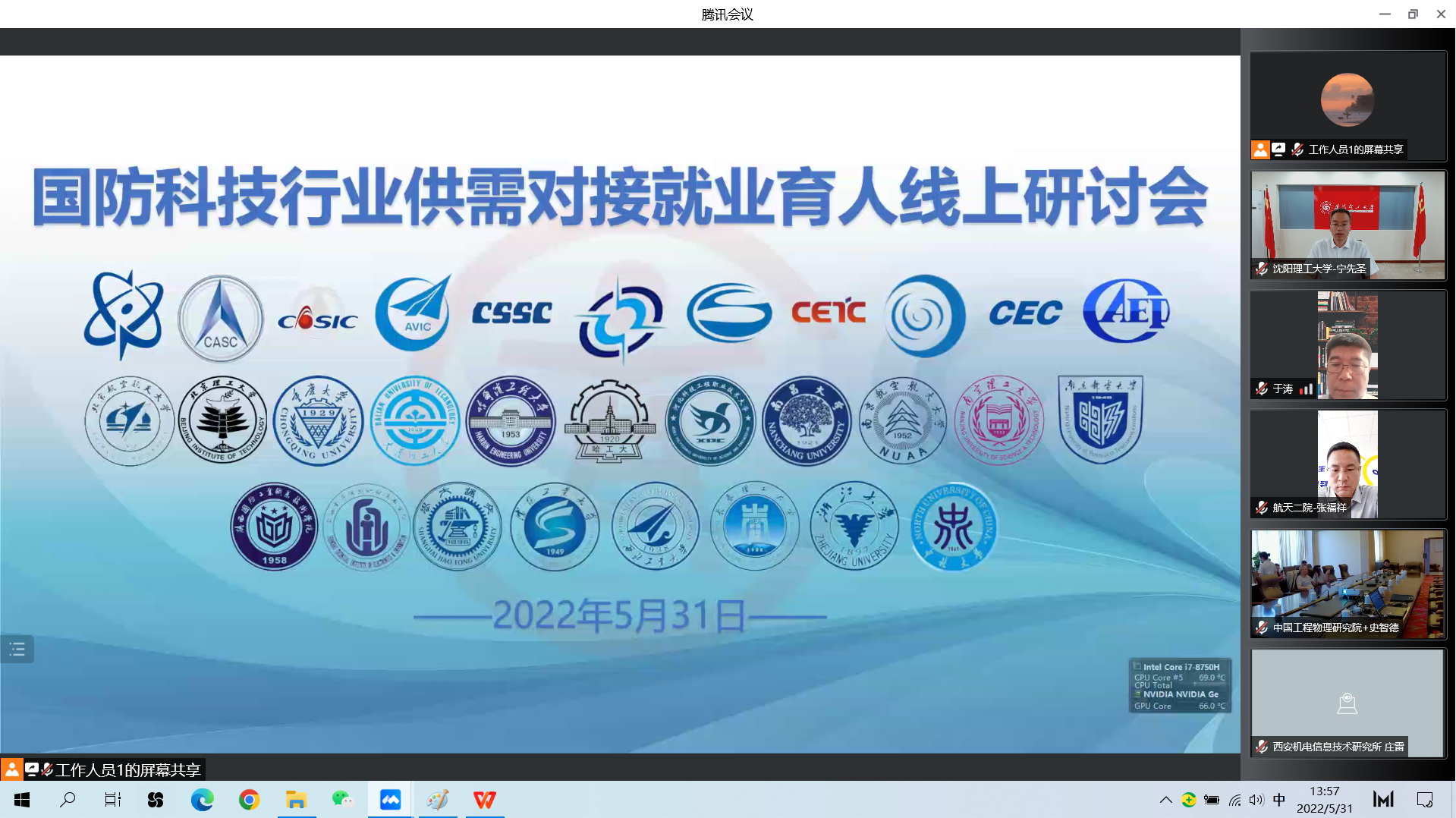
Task: Click screen-share icon on 工作人员1 tile
Action: (1278, 149)
